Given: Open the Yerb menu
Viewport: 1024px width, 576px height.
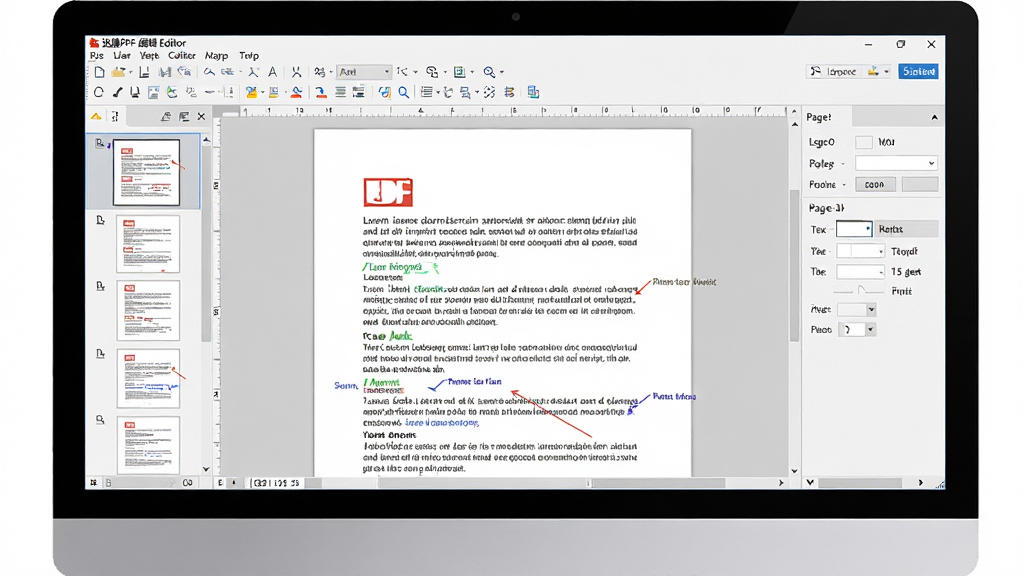Looking at the screenshot, I should [x=149, y=56].
